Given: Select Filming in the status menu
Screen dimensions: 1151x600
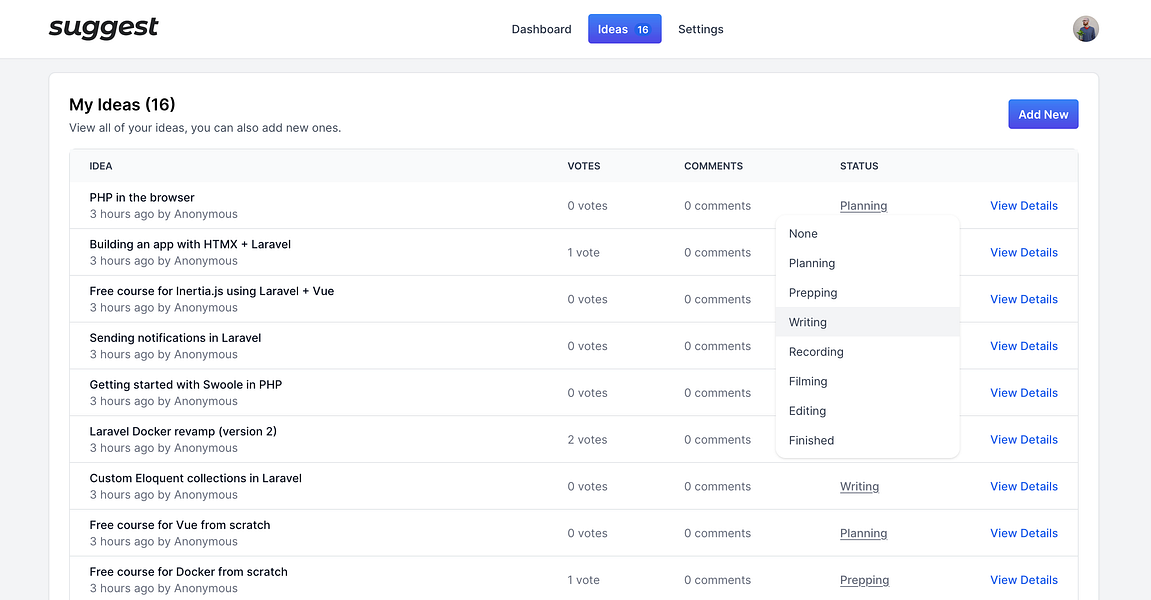Looking at the screenshot, I should [808, 381].
